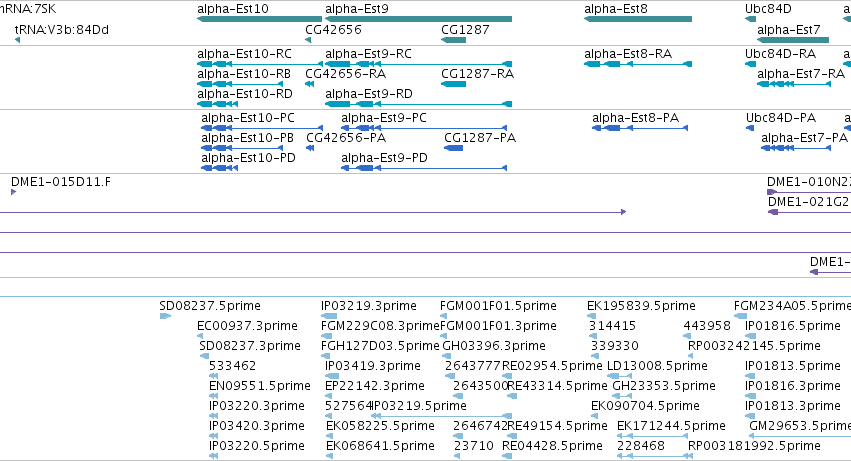
Task: Click EST IP03420.3prime
Action: 257,426
